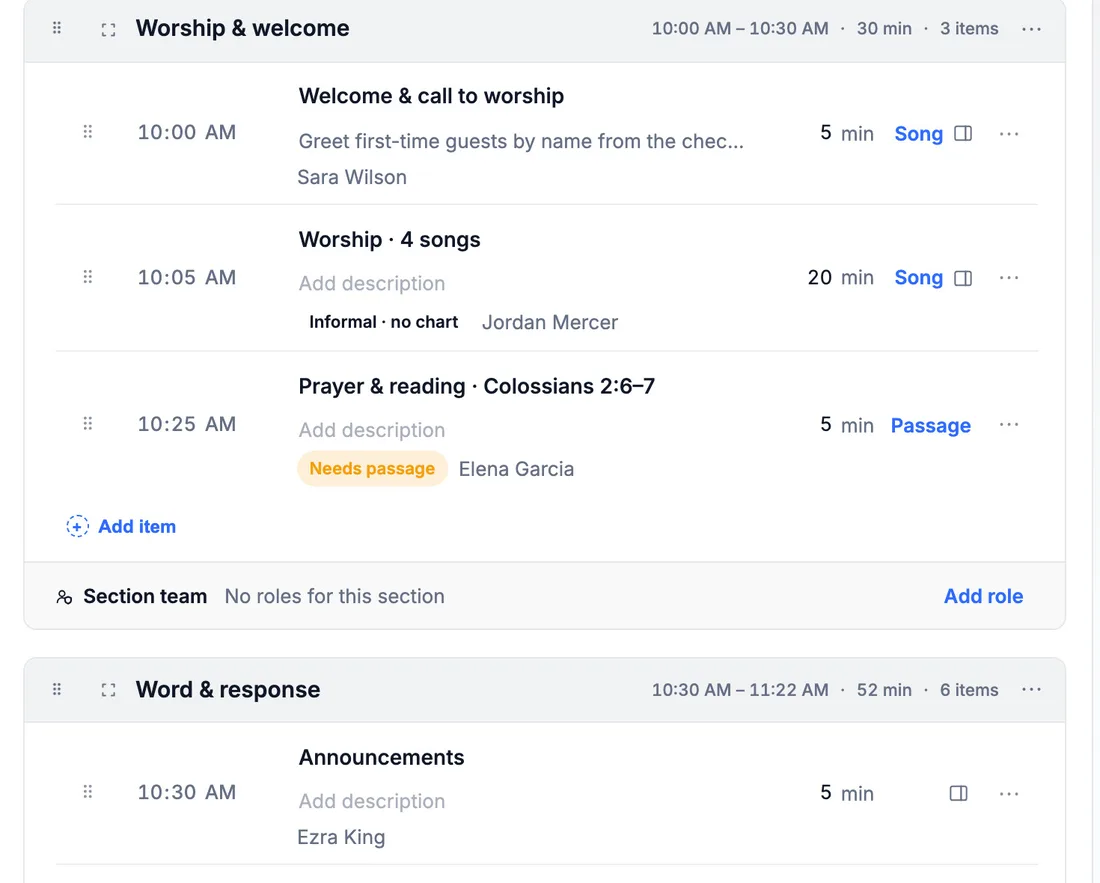The image size is (1100, 883).
Task: Click the Greet first-time guests description text
Action: [x=521, y=141]
